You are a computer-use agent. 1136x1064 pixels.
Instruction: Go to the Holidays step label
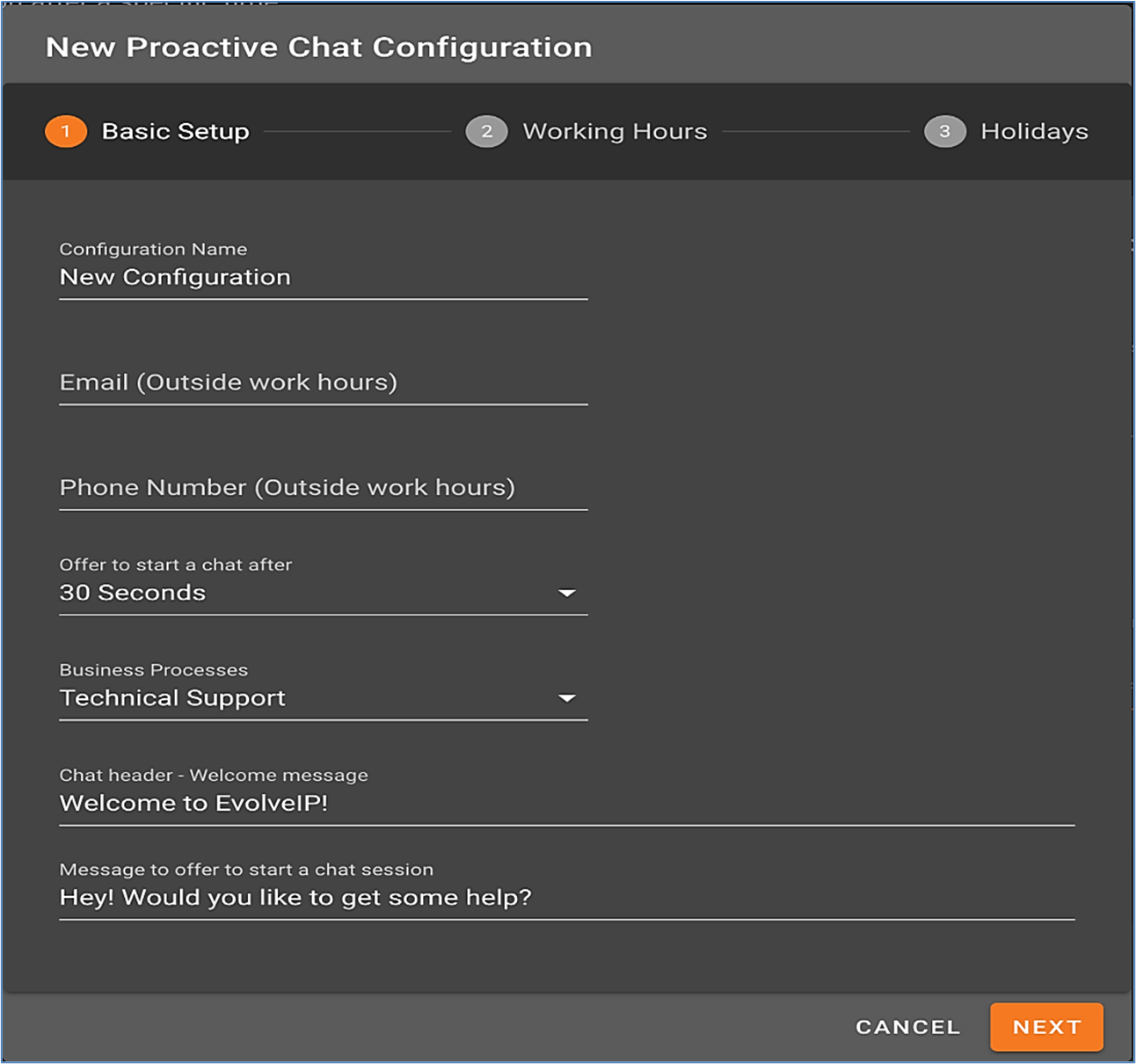click(1034, 132)
